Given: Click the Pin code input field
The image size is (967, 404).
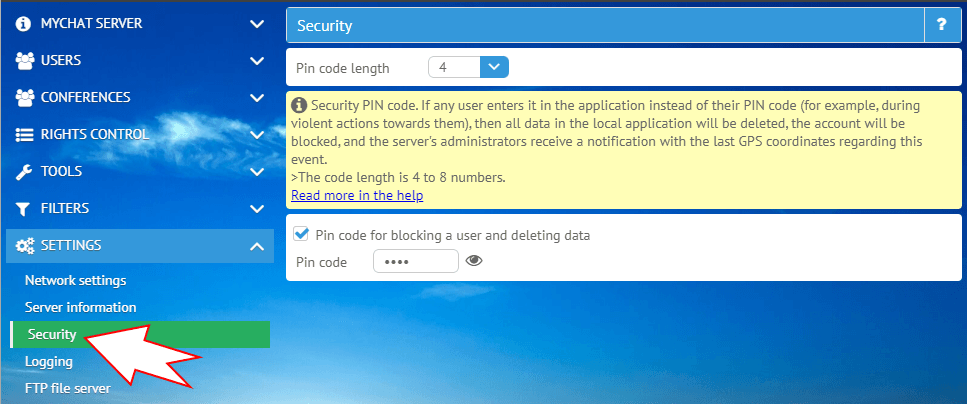Looking at the screenshot, I should point(415,261).
